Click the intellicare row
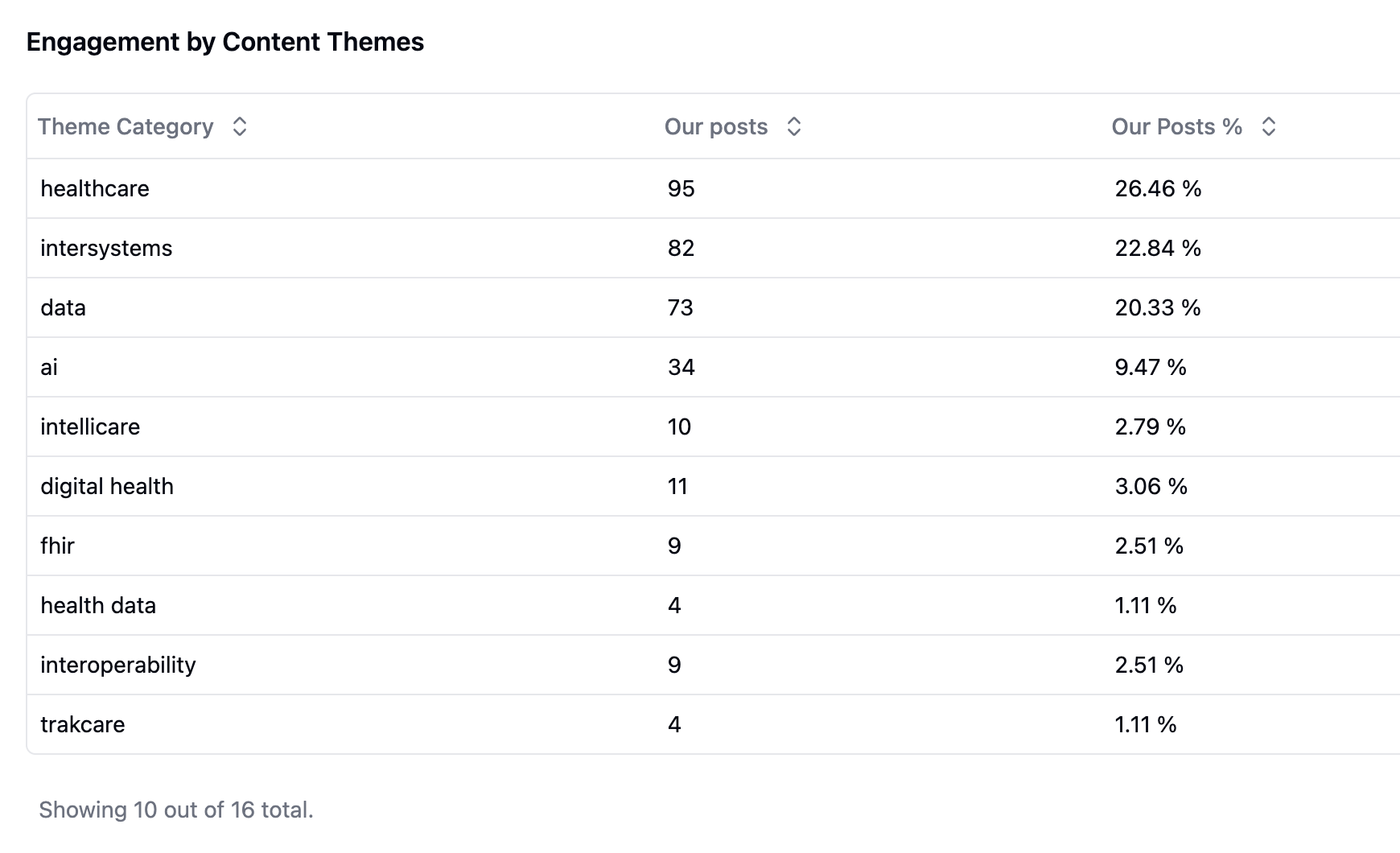Image resolution: width=1400 pixels, height=853 pixels. [90, 426]
